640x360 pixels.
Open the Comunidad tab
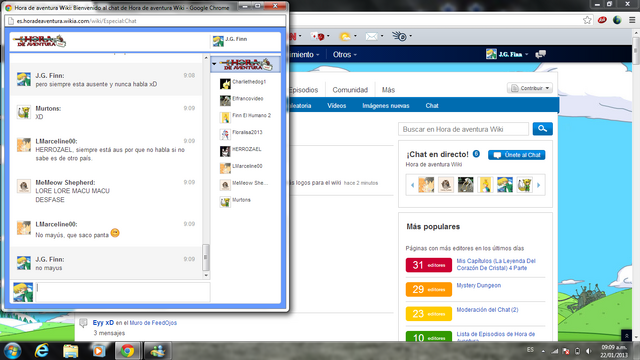[x=350, y=90]
